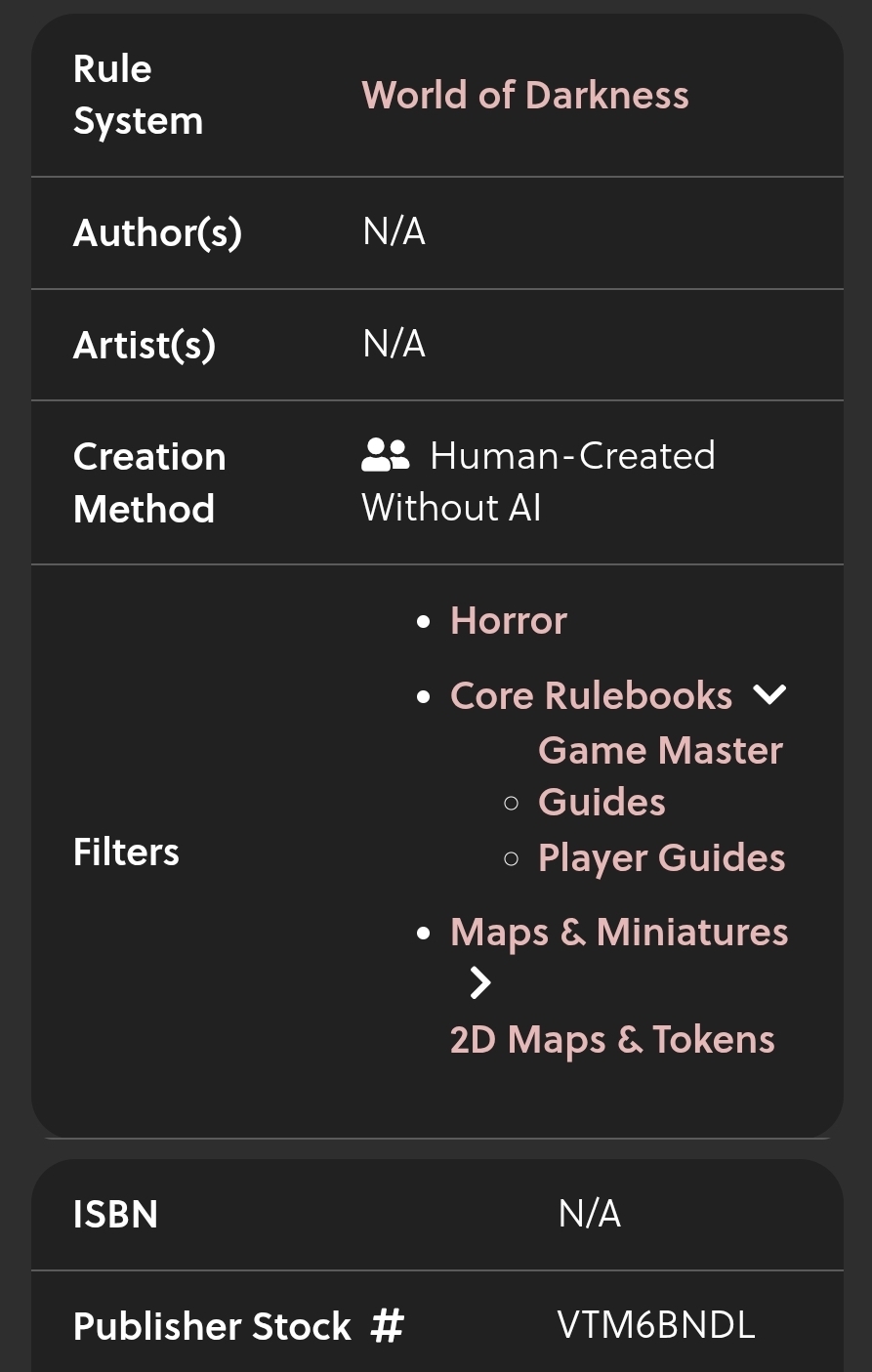
Task: Click the Author(s) label
Action: coord(157,232)
